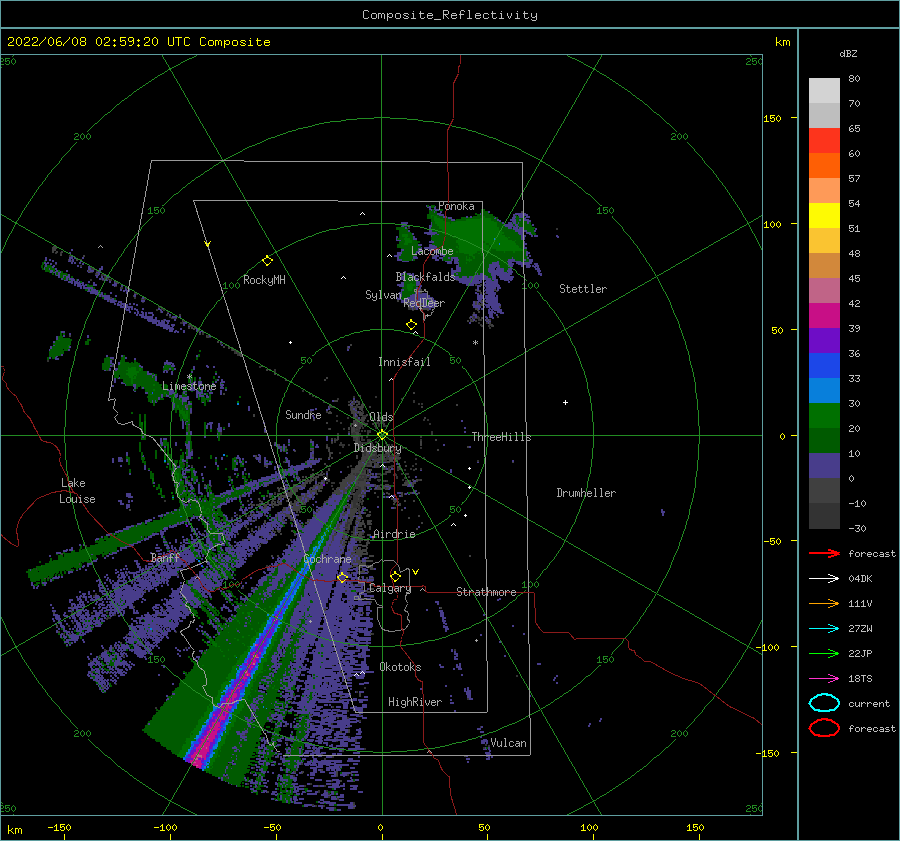Click the Composite_Reflectivity title
This screenshot has height=841, width=900.
click(x=450, y=15)
